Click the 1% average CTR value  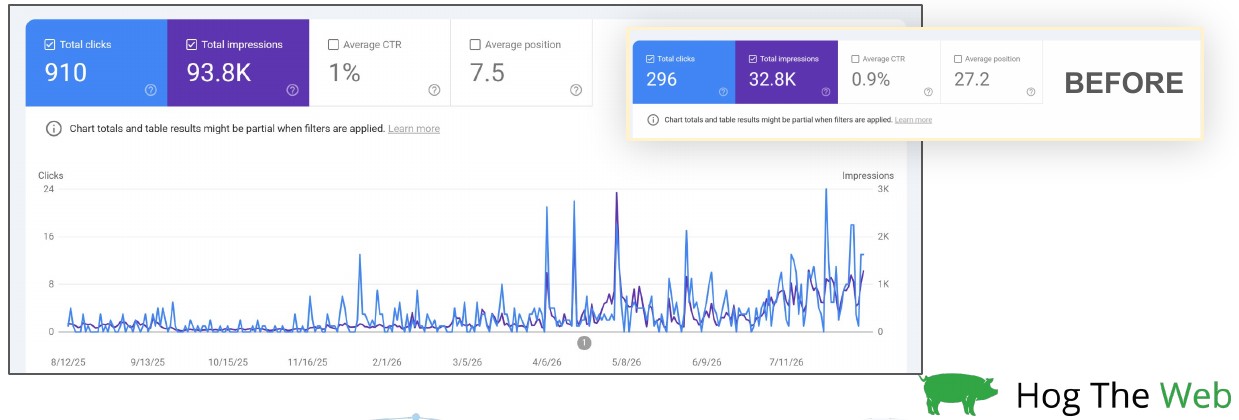(x=345, y=73)
